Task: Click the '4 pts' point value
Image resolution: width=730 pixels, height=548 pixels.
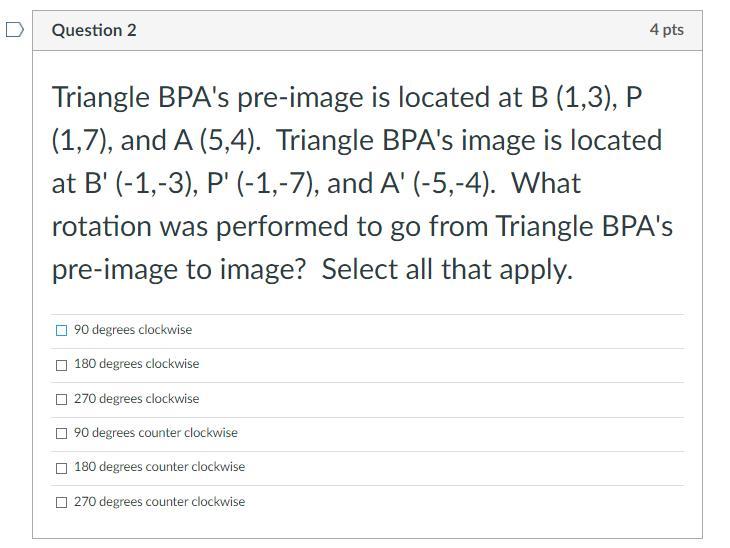Action: [667, 30]
